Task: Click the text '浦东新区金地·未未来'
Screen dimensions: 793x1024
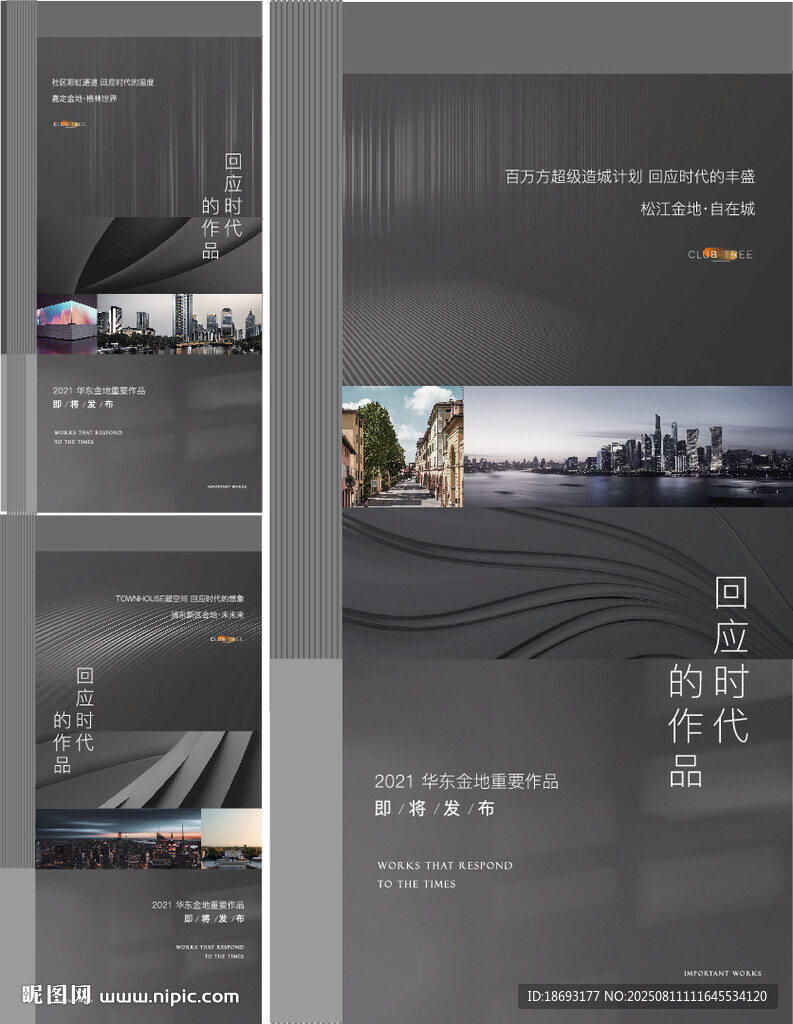Action: (x=208, y=615)
